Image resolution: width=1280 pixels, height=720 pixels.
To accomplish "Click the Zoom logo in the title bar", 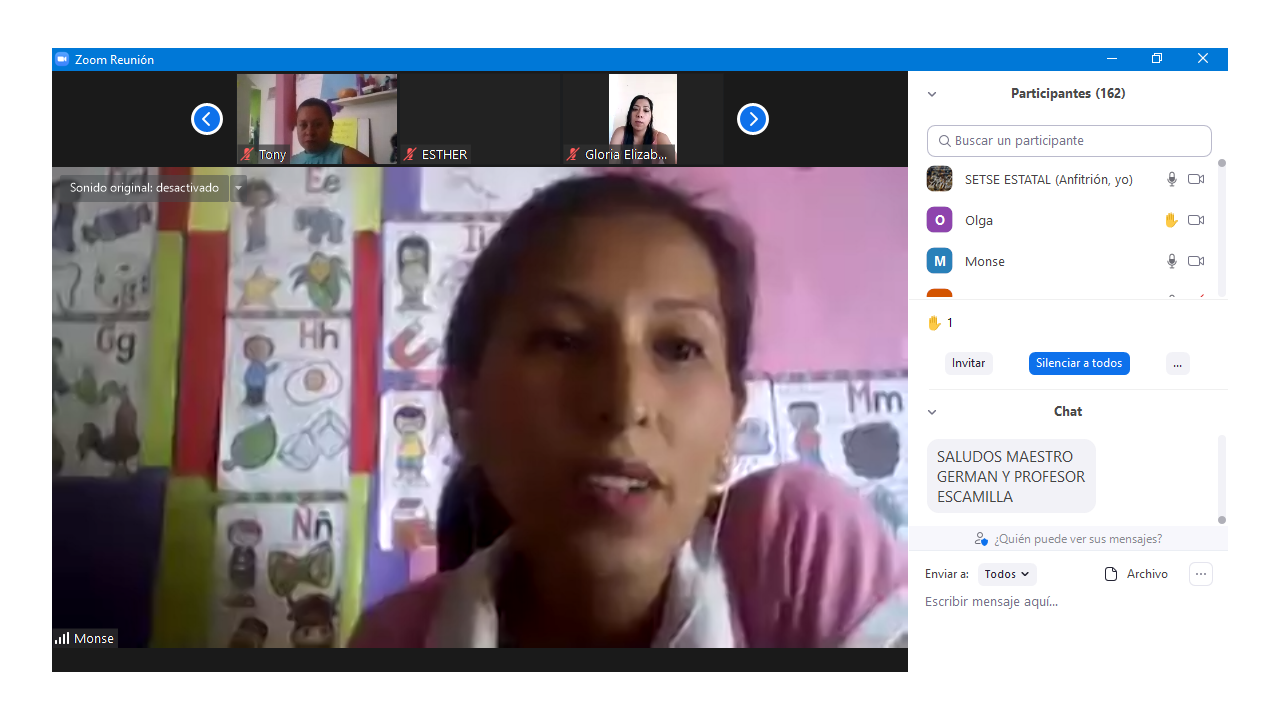I will coord(62,59).
